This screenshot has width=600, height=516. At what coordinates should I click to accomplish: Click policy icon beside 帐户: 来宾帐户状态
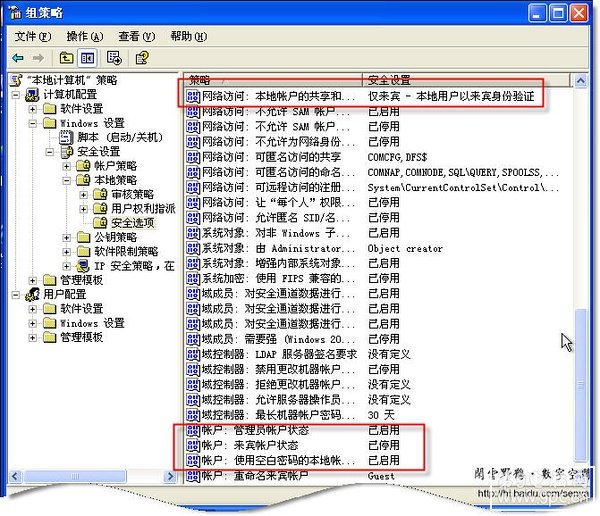pos(193,446)
